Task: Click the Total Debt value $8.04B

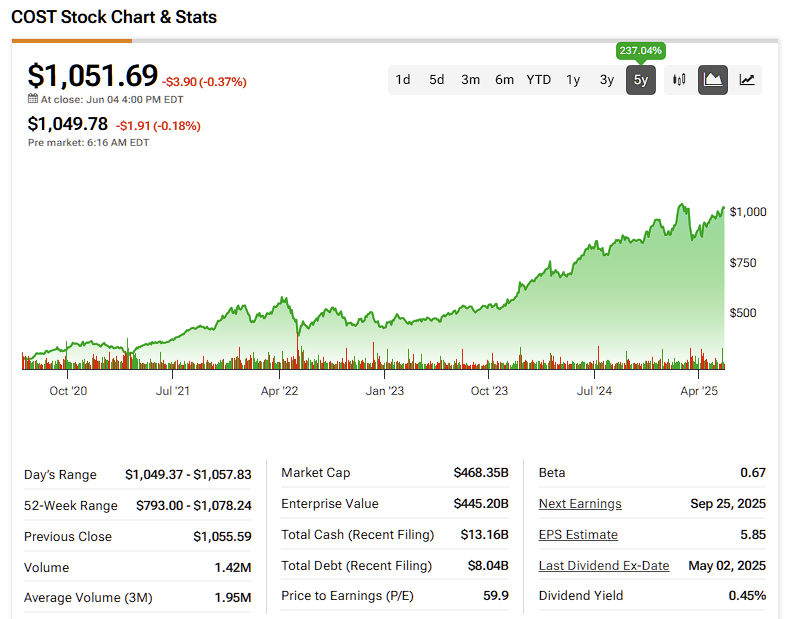Action: point(488,566)
